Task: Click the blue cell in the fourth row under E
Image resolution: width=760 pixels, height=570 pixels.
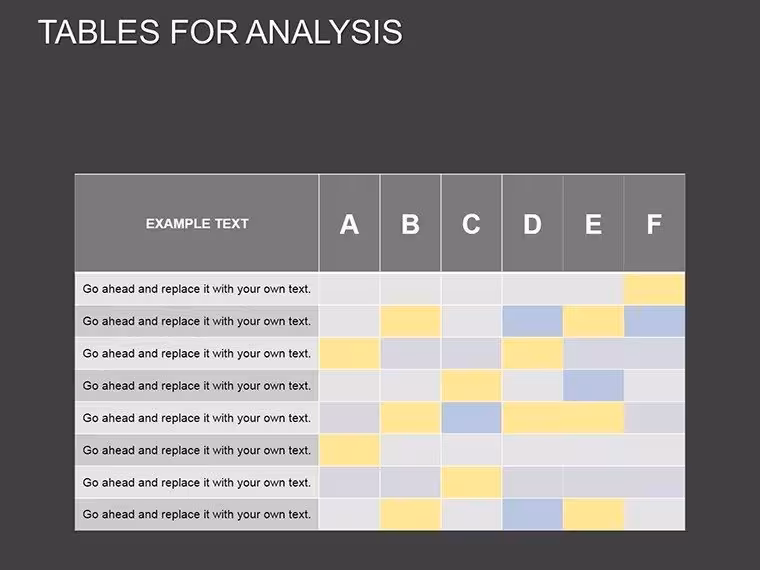Action: pyautogui.click(x=593, y=385)
